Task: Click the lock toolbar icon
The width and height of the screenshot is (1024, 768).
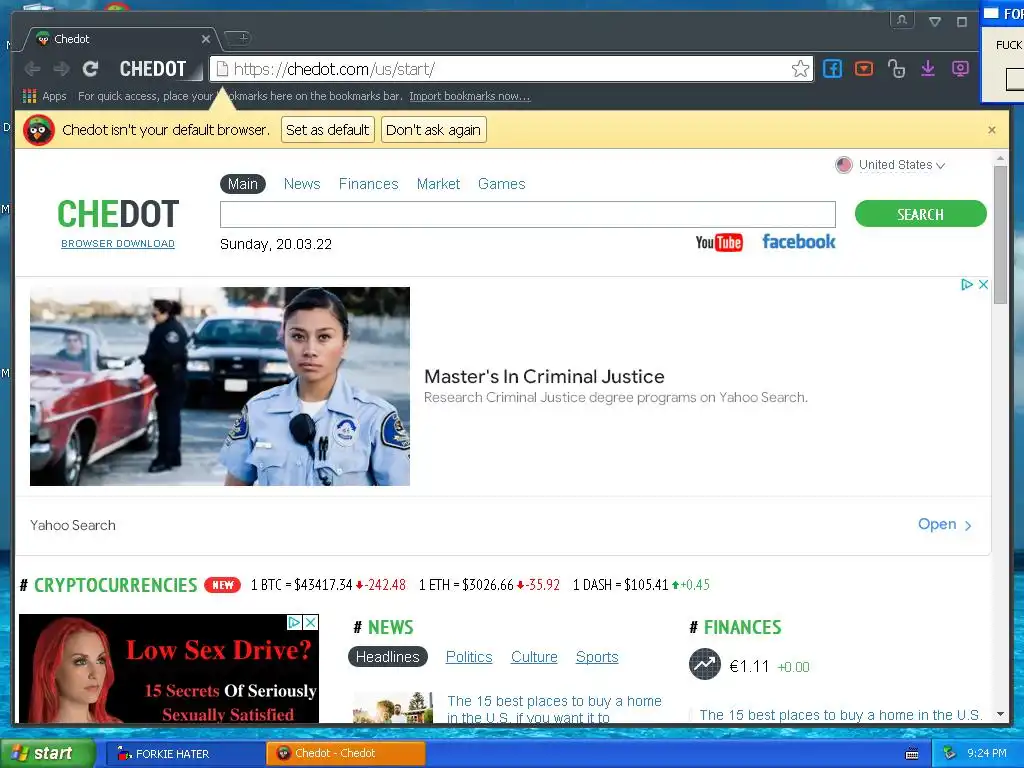Action: click(896, 69)
